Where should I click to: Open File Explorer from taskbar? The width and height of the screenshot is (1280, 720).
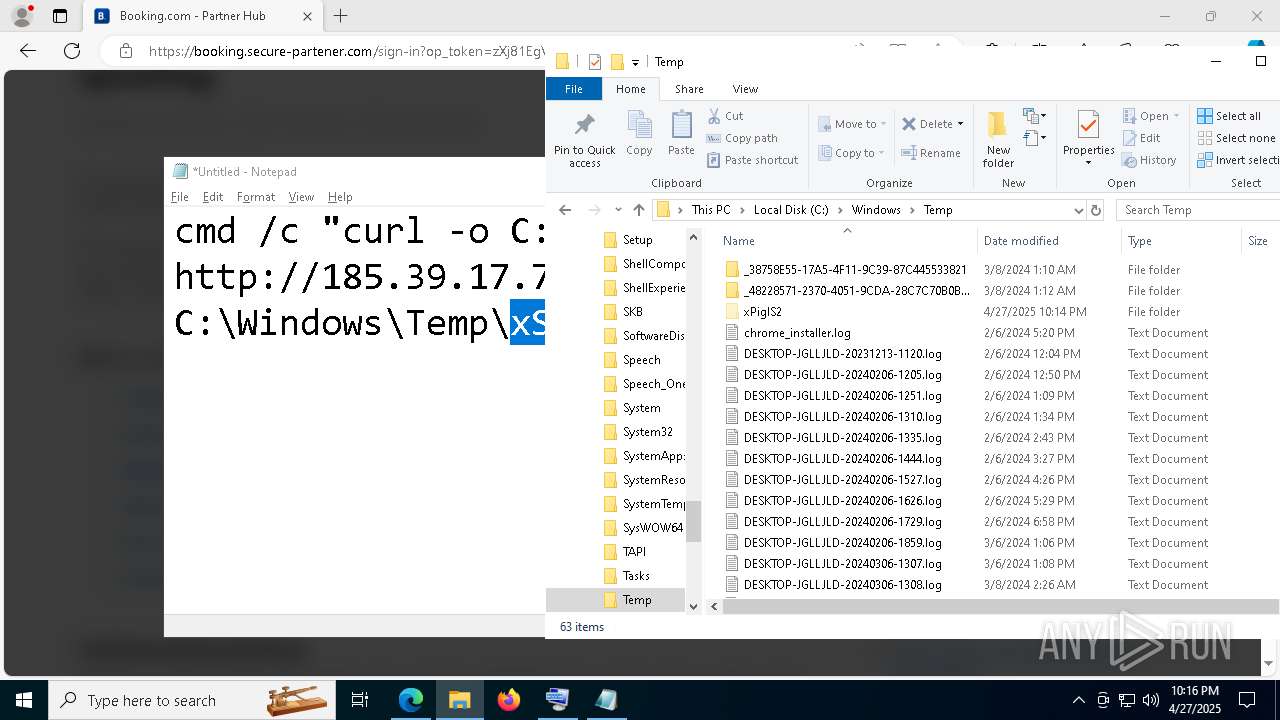click(x=459, y=700)
